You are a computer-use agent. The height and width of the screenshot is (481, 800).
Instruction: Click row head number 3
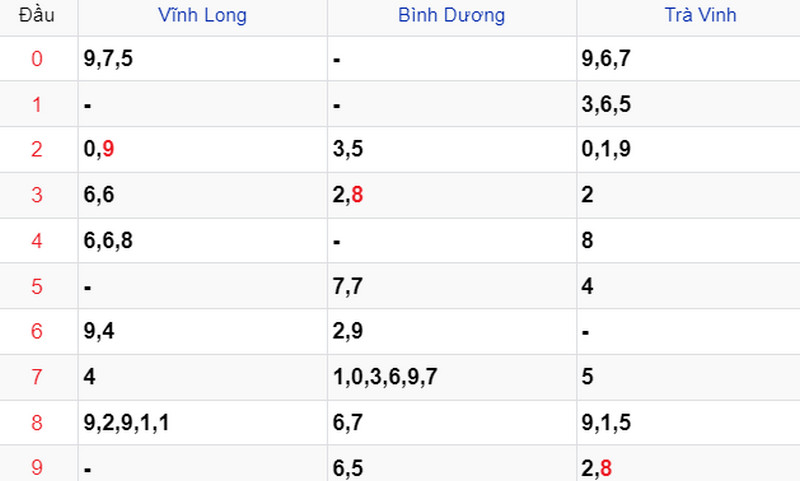37,195
